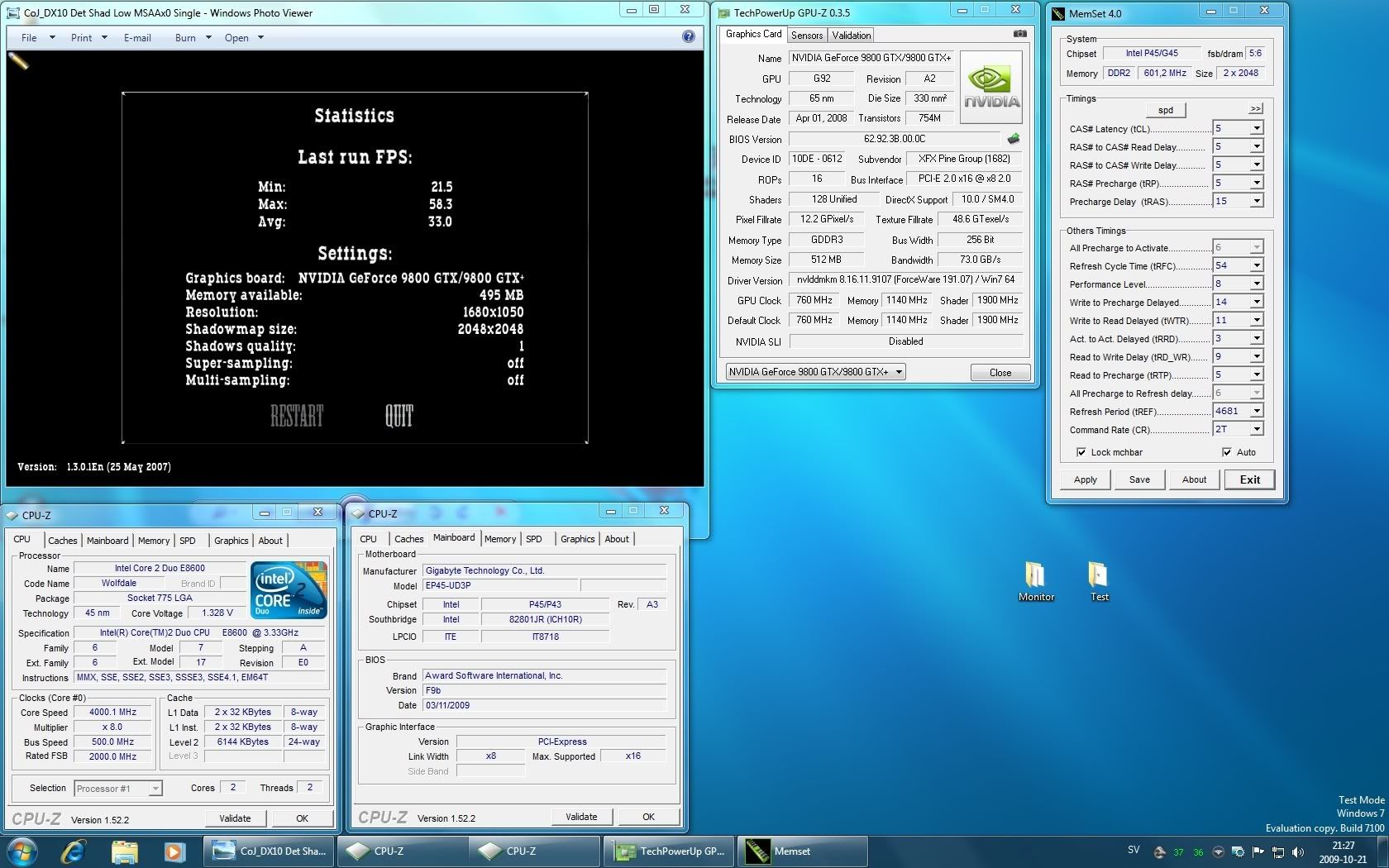
Task: Toggle the Auto checkbox in MemSet
Action: point(1227,452)
